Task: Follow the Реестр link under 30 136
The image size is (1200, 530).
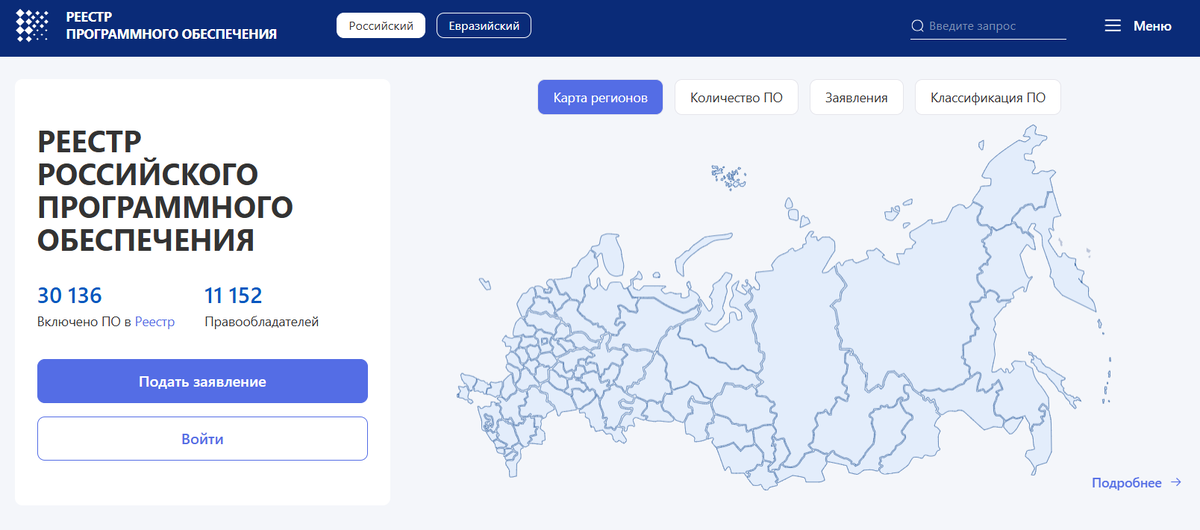Action: [155, 322]
